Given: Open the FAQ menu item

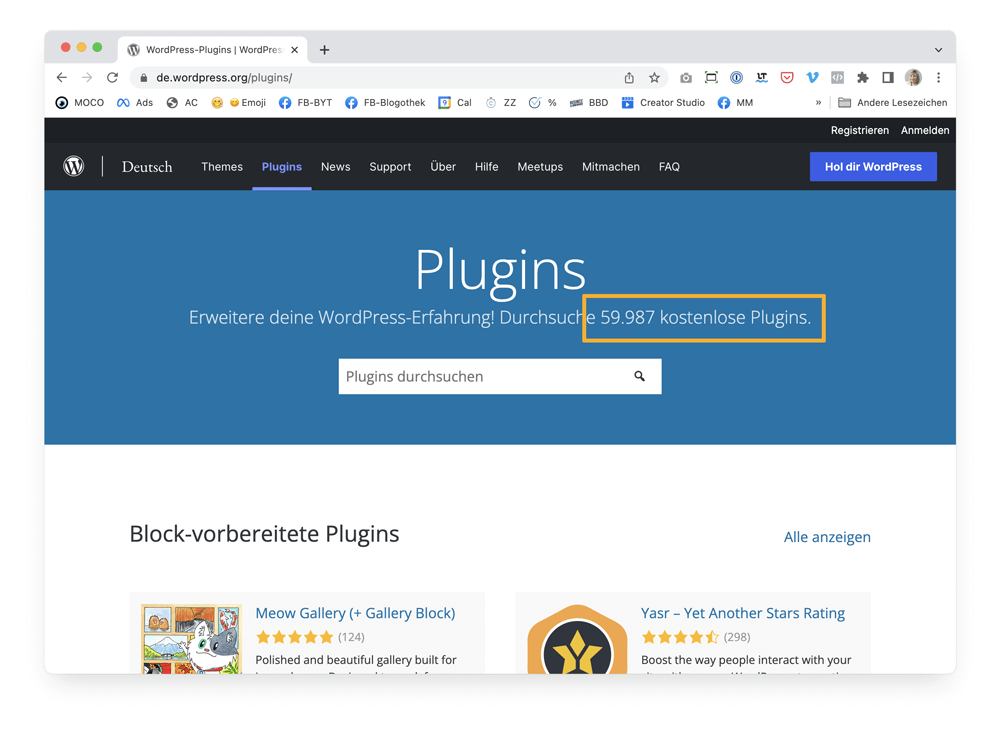Looking at the screenshot, I should coord(669,166).
